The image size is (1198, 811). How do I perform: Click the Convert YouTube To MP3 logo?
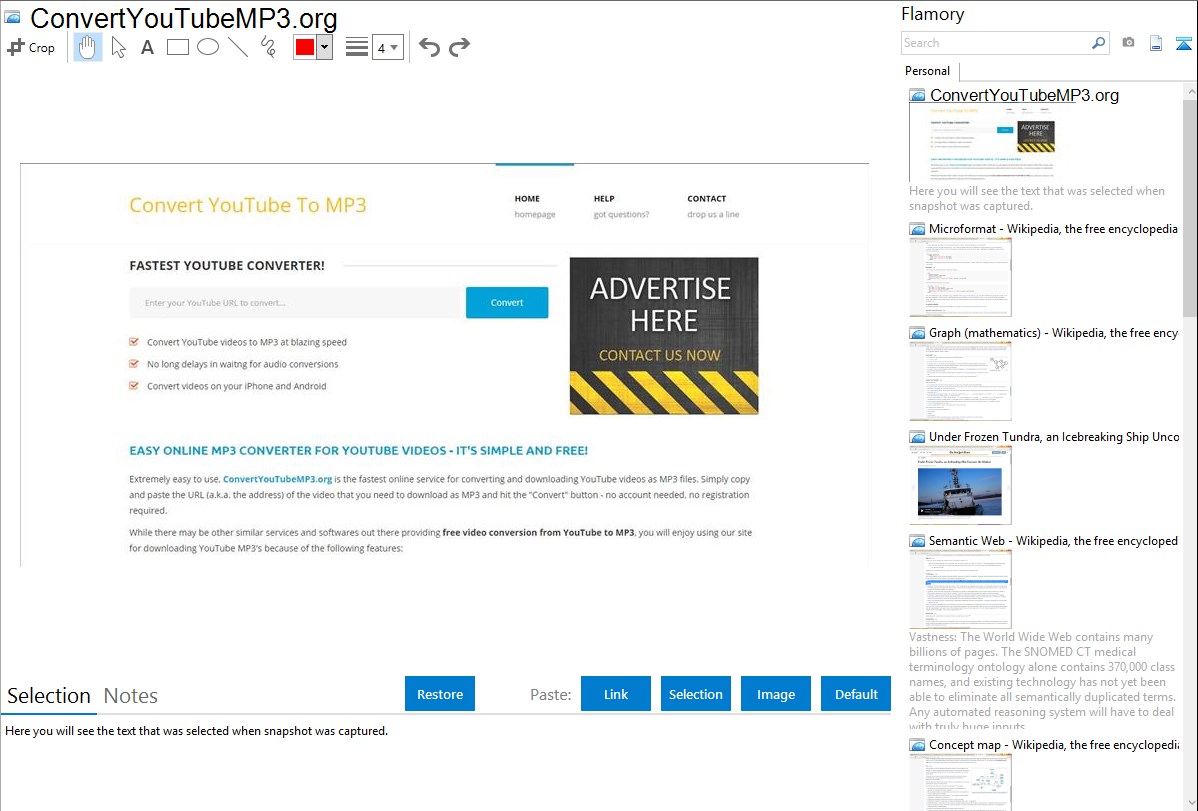(248, 205)
